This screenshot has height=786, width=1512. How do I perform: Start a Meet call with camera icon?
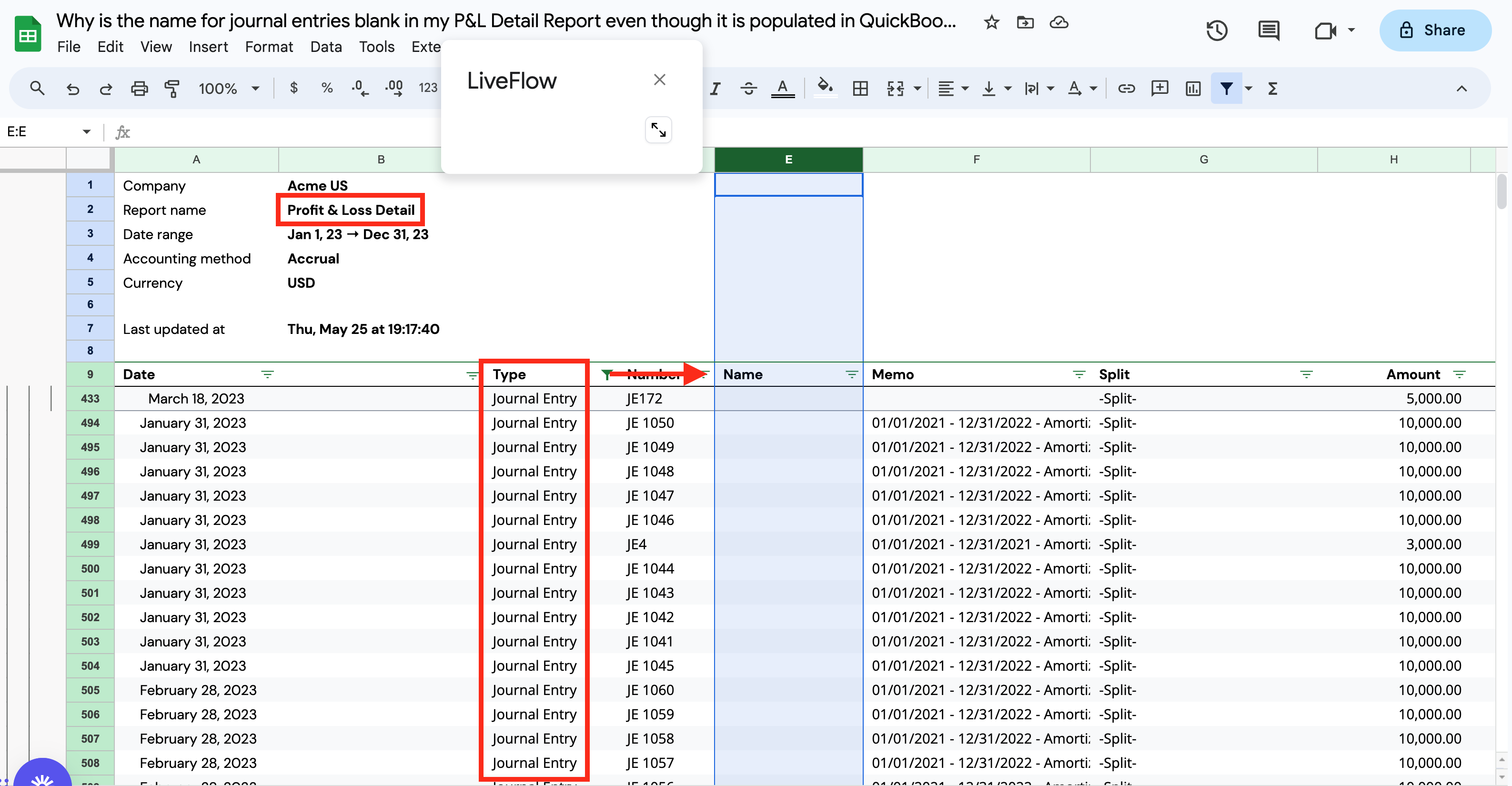[1325, 30]
